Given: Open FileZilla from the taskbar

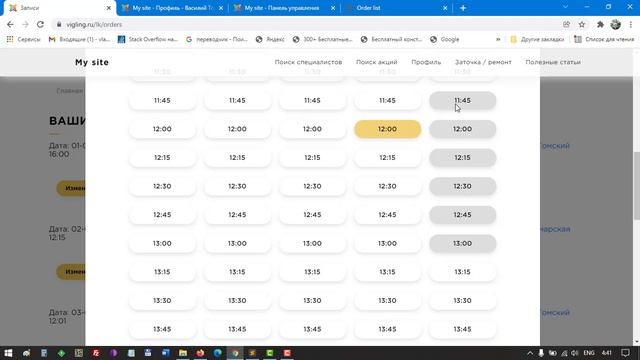Looking at the screenshot, I should pos(96,353).
